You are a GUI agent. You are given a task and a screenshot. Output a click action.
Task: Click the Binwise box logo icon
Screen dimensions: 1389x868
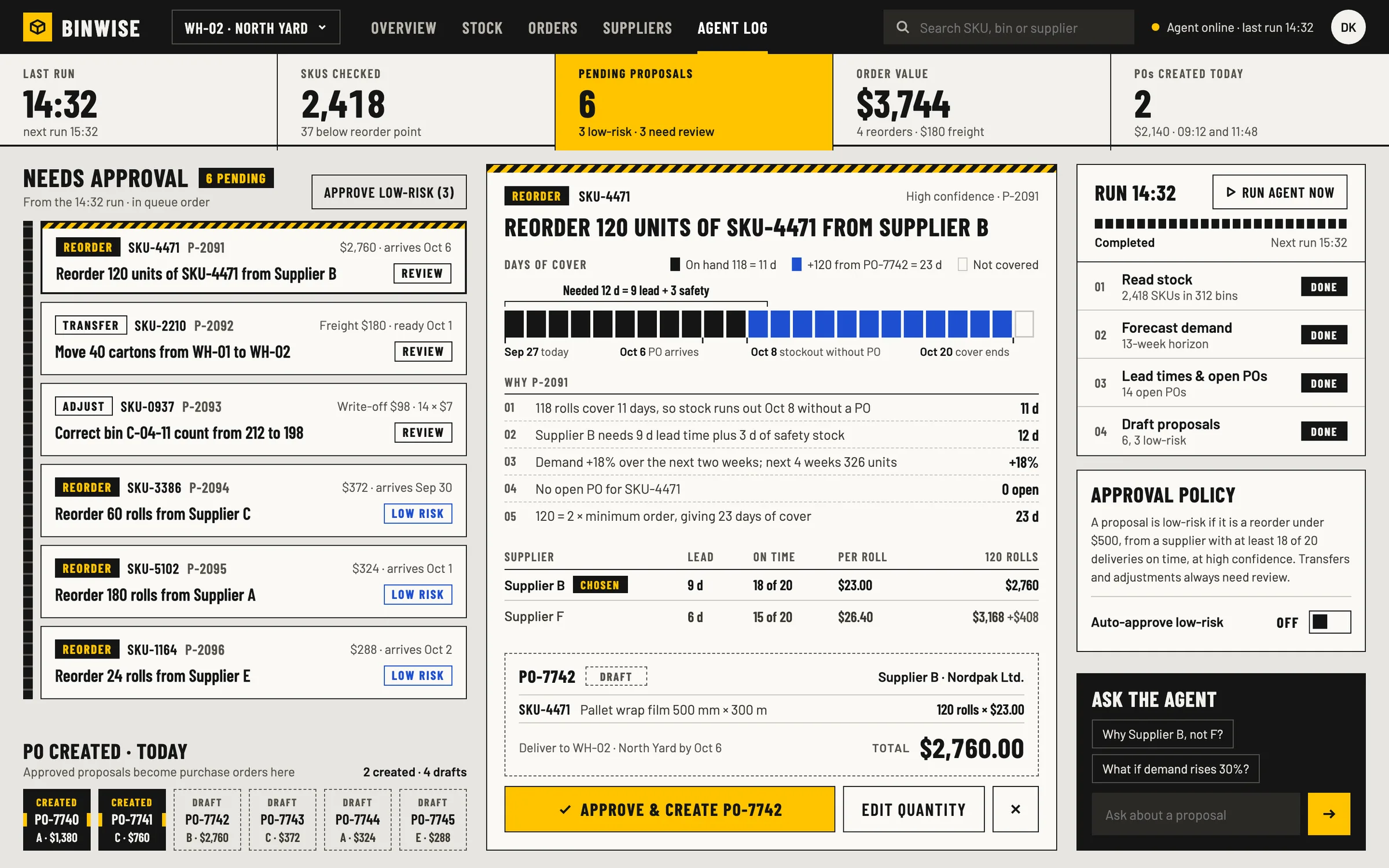(38, 27)
